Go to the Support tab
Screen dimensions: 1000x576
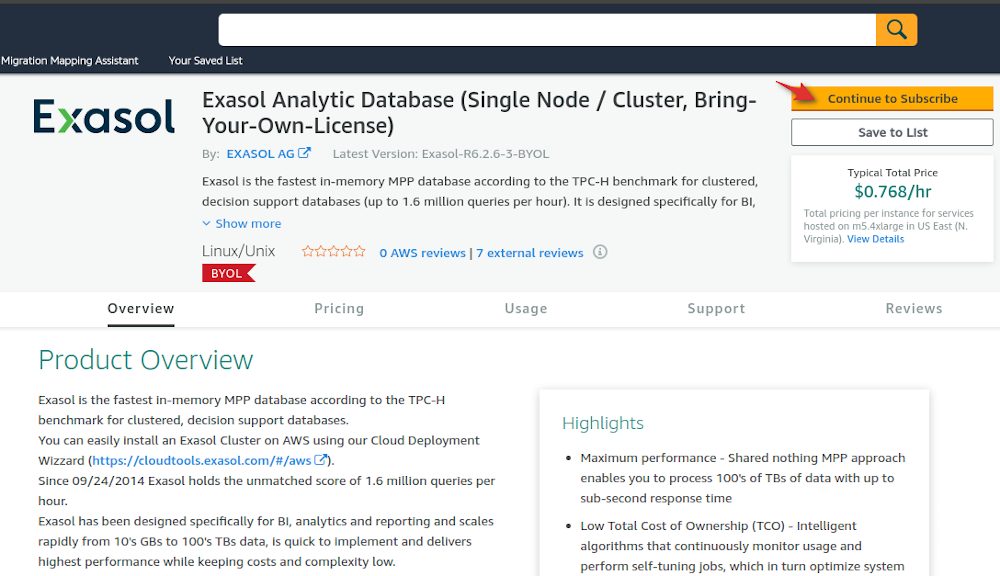(x=716, y=309)
